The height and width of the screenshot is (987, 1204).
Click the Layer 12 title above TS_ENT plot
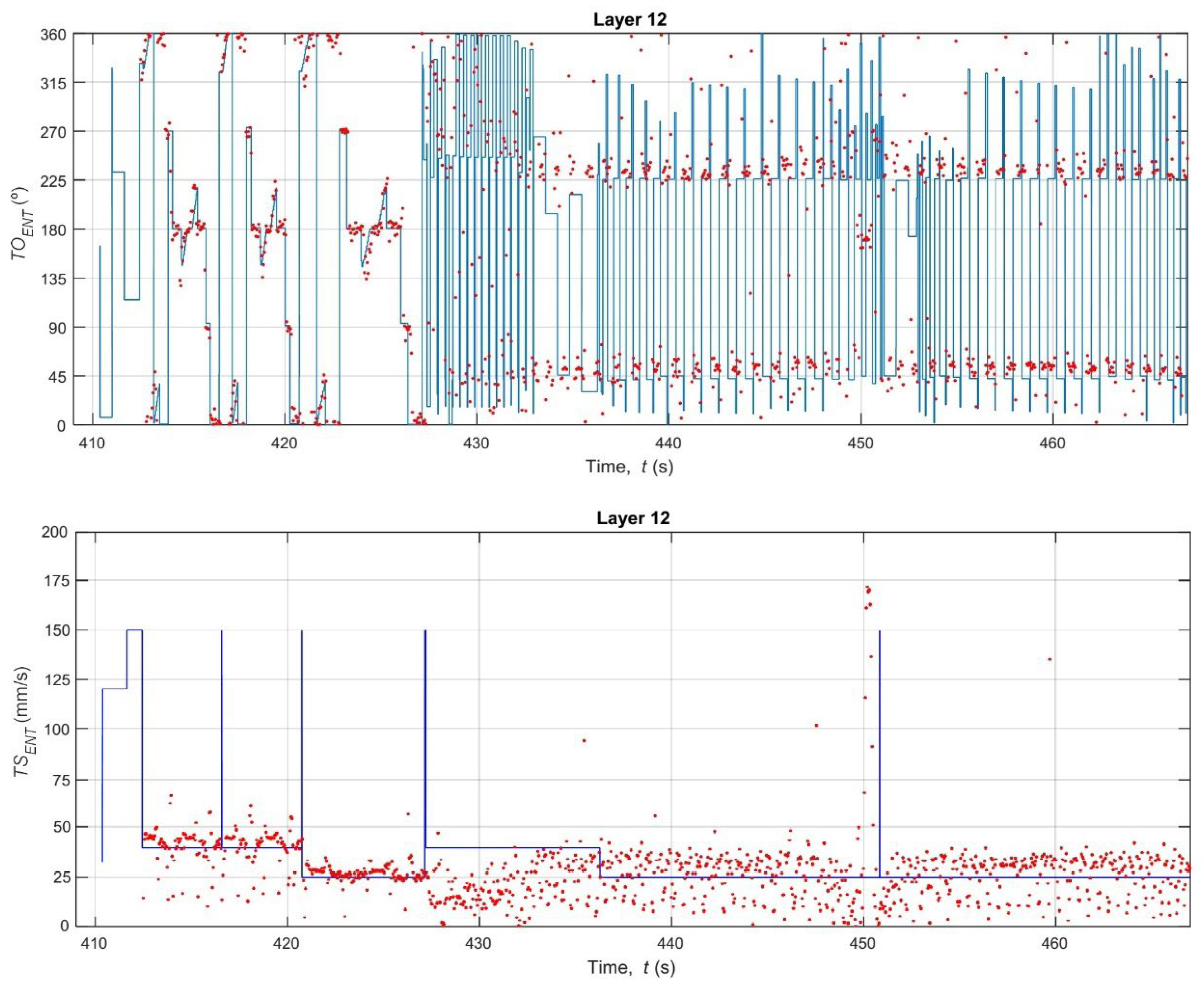[633, 518]
